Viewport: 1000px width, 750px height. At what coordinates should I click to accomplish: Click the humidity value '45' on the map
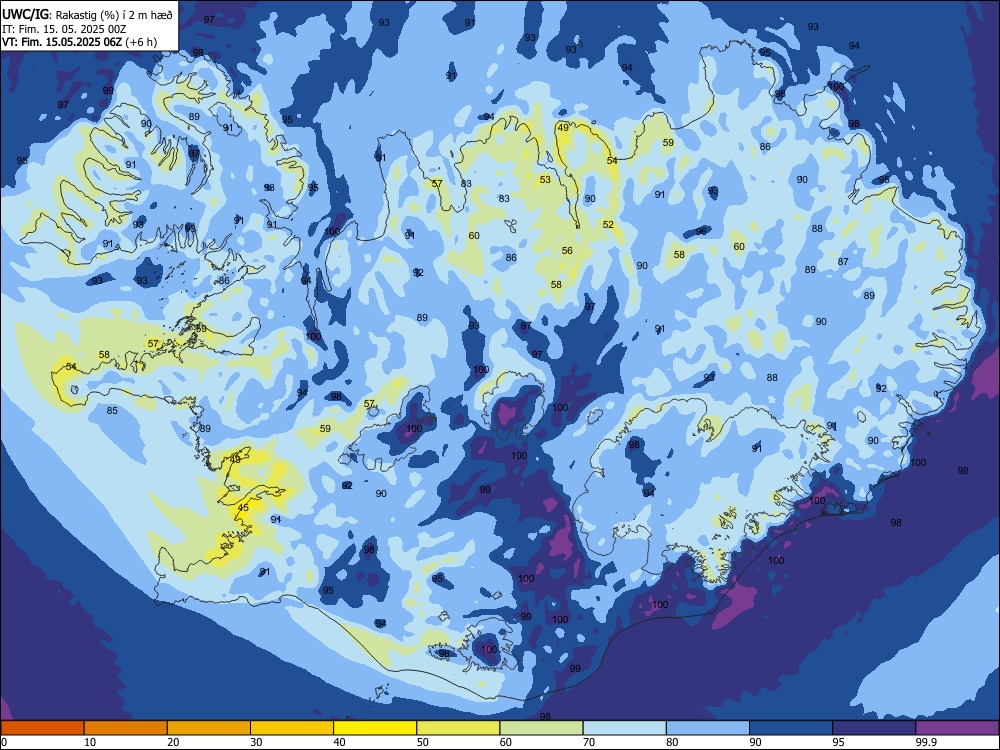243,508
